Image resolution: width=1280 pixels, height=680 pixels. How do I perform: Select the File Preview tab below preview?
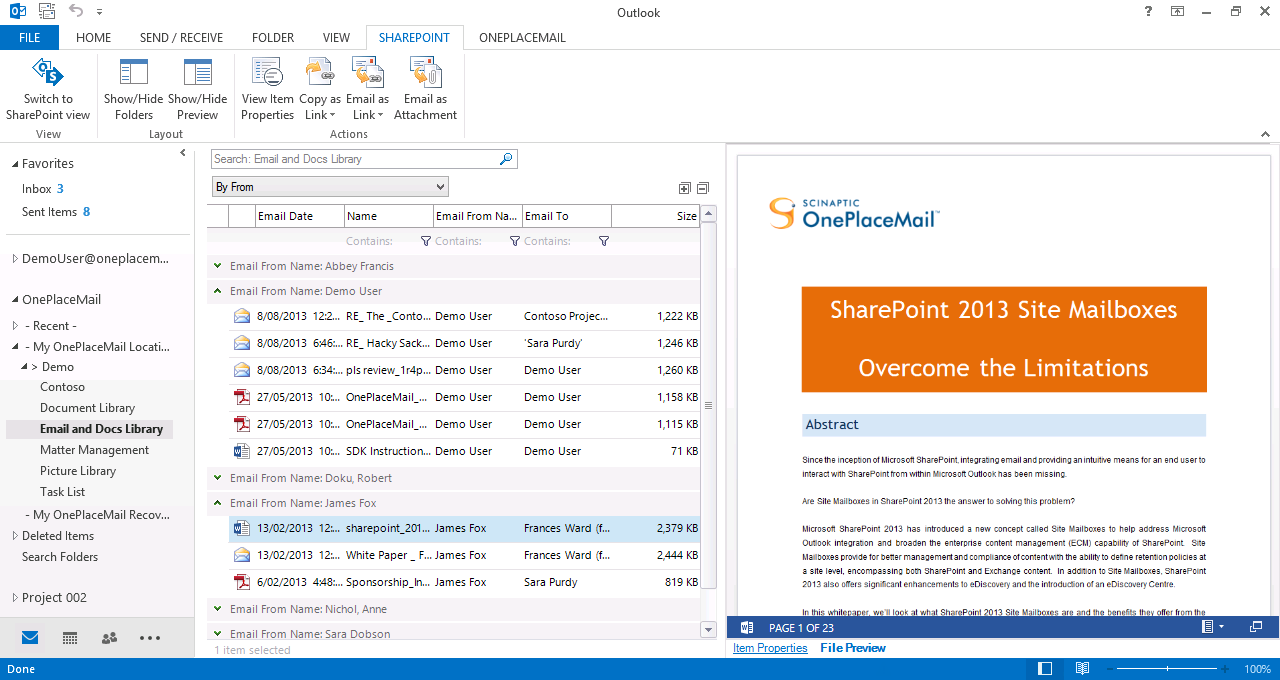pyautogui.click(x=853, y=648)
